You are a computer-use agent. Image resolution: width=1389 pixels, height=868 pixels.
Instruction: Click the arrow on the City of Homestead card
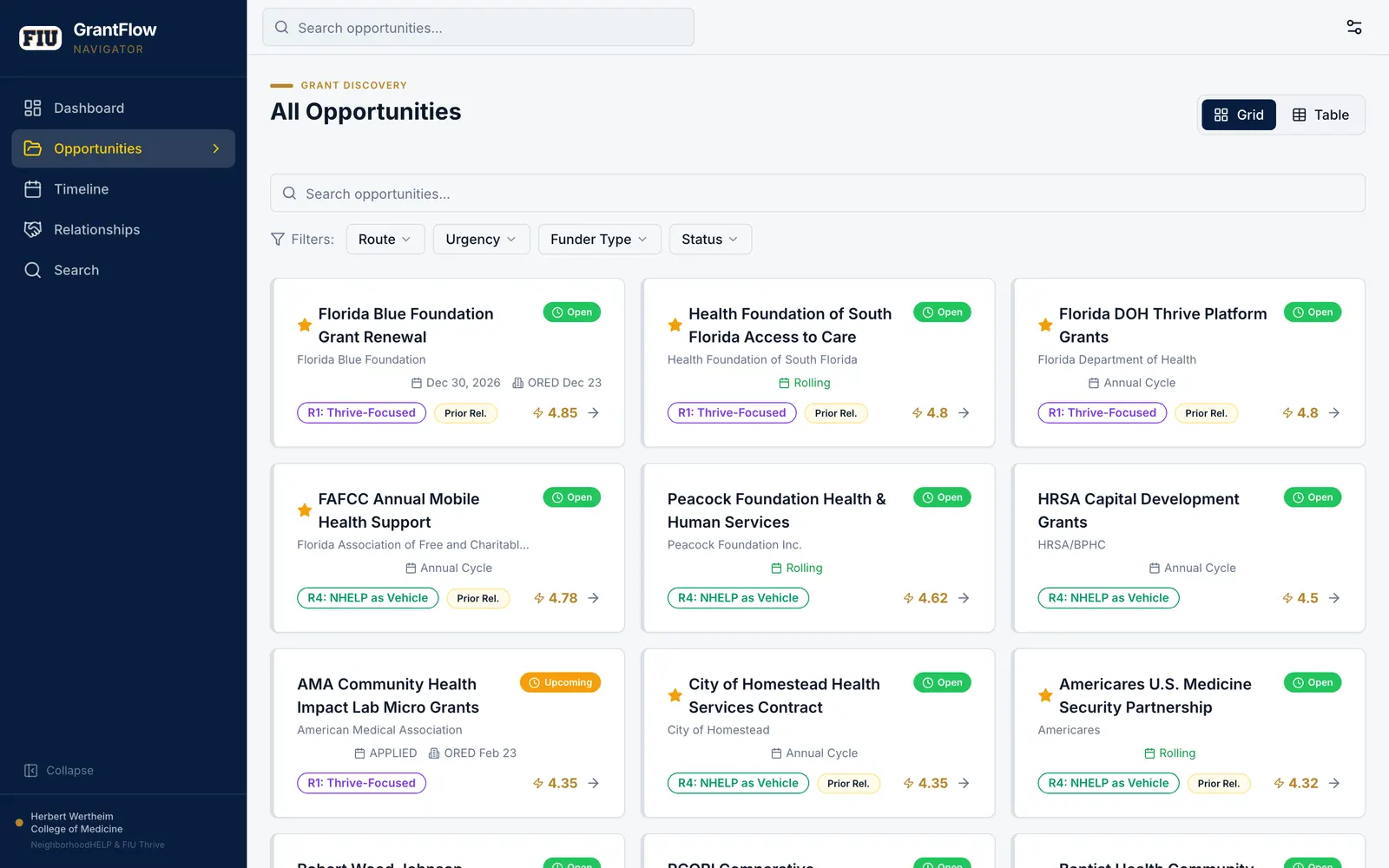(x=964, y=783)
